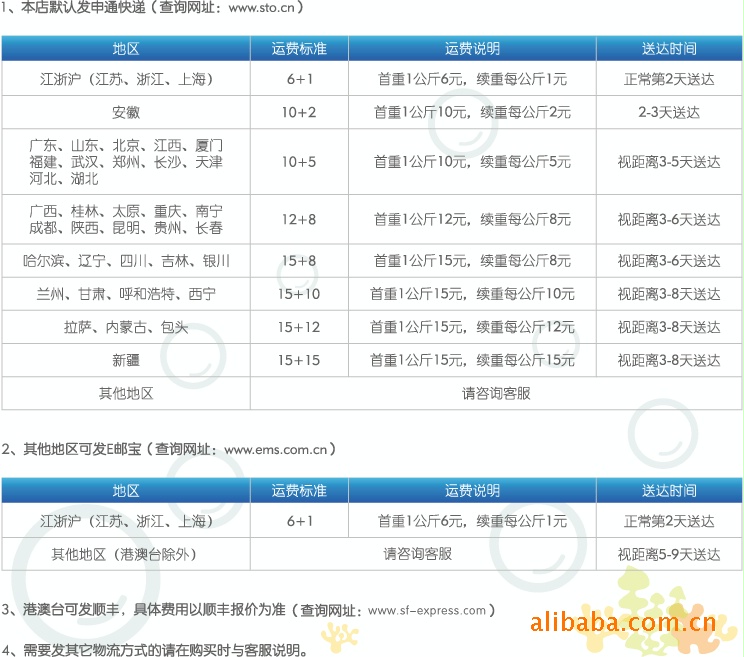This screenshot has width=744, height=657.
Task: Click '首重1公斤15元，续重每公斤15元'
Action: [472, 361]
